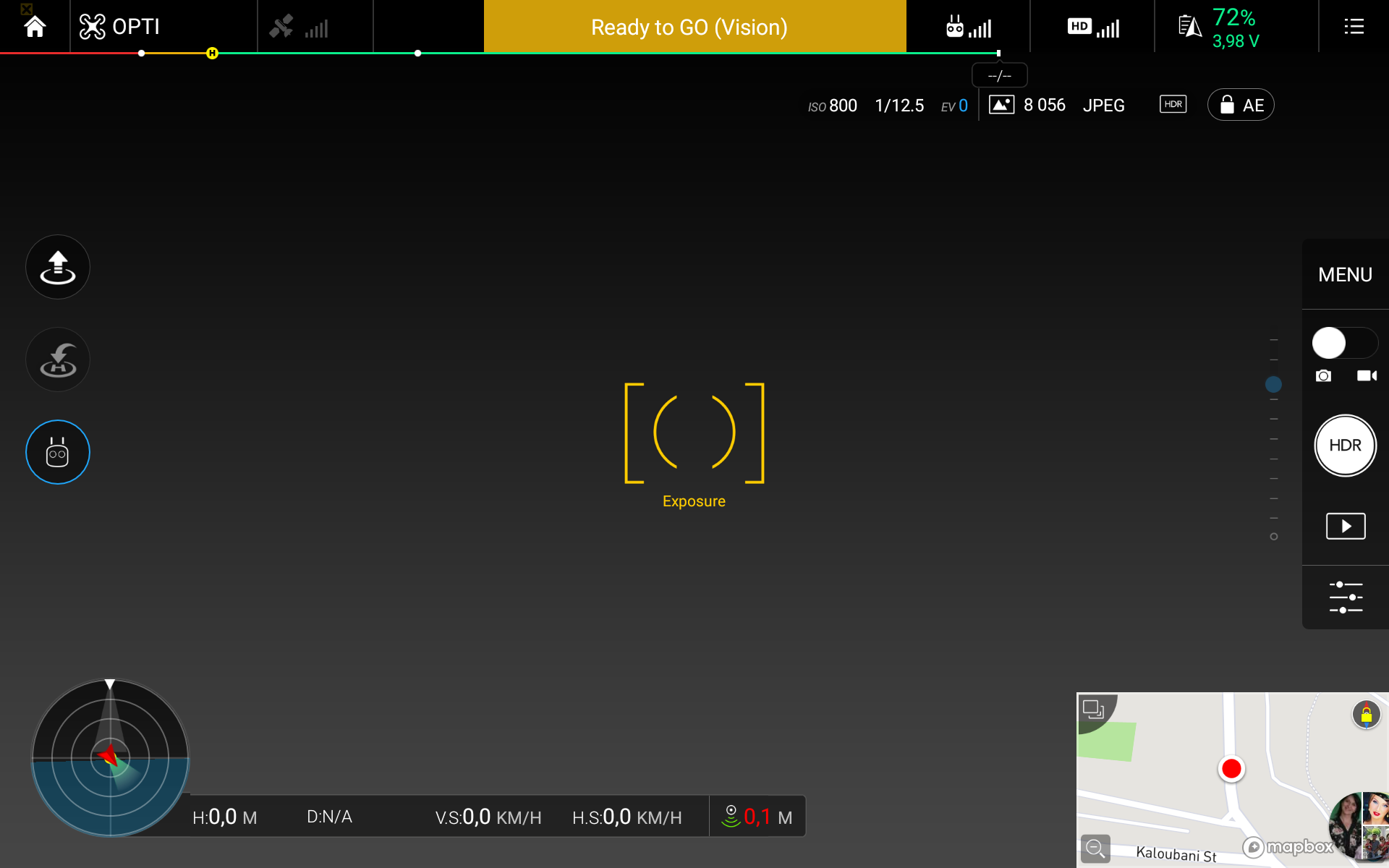Tap height H:0,0 M readout
The height and width of the screenshot is (868, 1389).
(x=224, y=817)
